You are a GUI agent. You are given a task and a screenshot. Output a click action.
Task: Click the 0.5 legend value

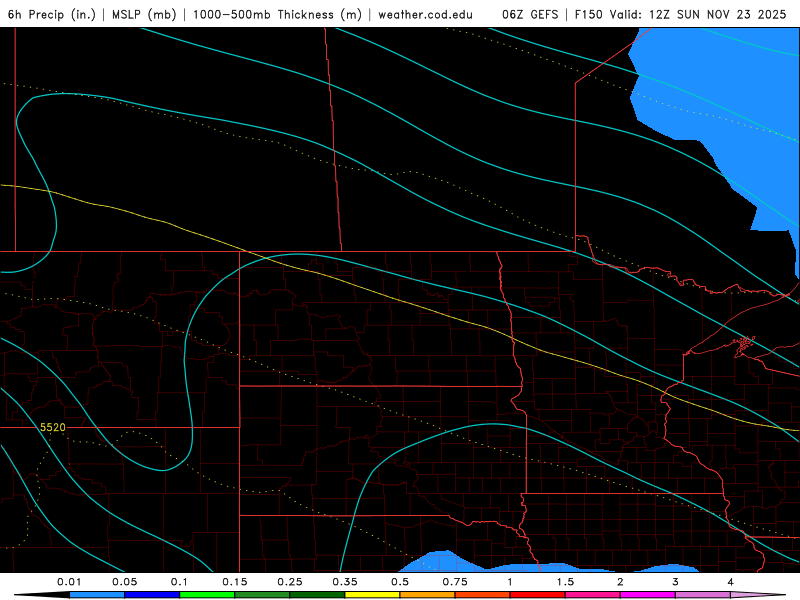pos(400,582)
